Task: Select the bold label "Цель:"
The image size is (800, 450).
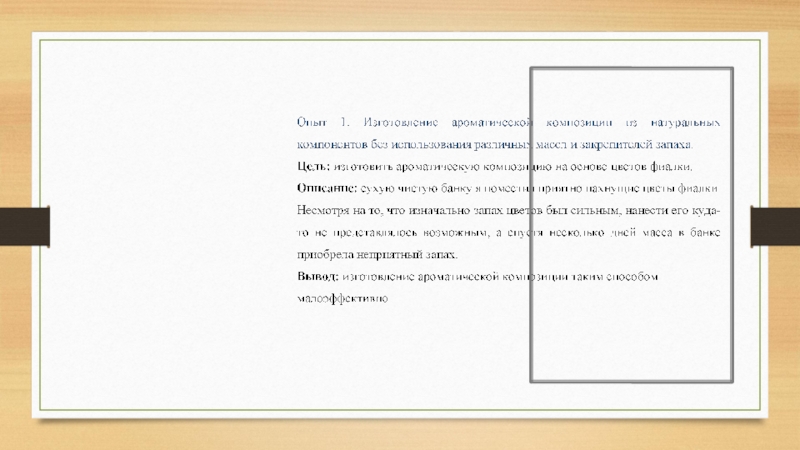Action: (313, 167)
